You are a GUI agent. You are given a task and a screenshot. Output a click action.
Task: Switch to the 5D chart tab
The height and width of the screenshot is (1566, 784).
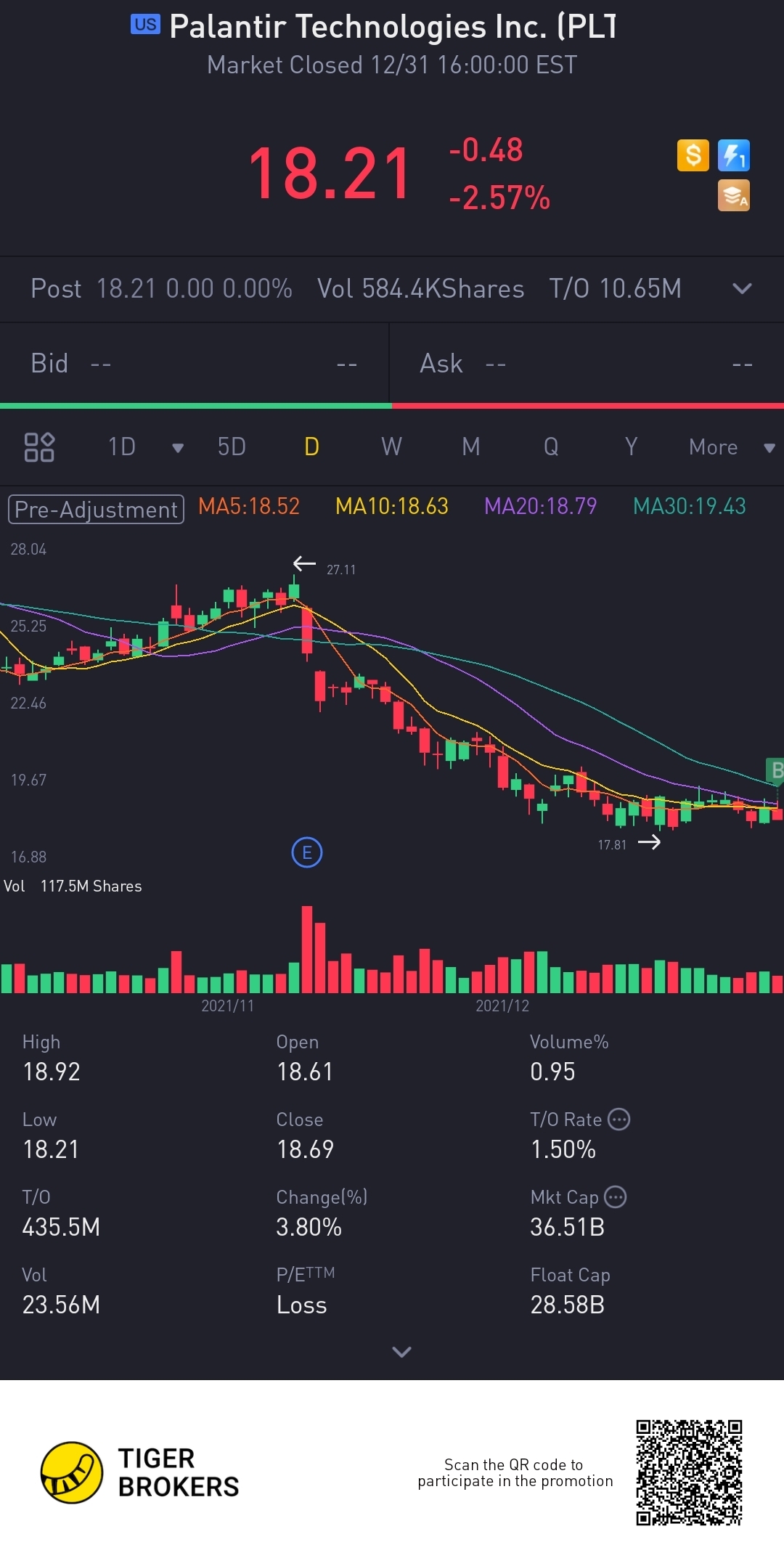(x=232, y=446)
